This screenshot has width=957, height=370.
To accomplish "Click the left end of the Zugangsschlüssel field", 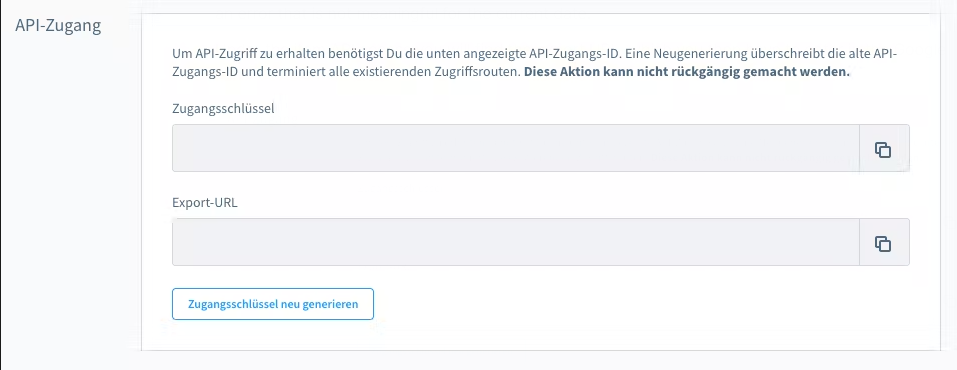I will point(183,148).
